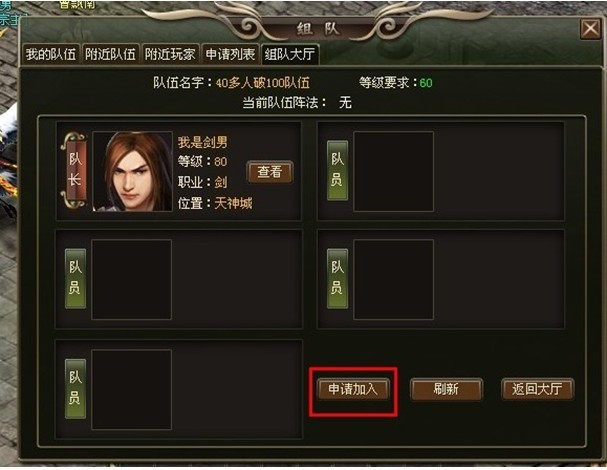Open the 我的队伍 tab
The height and width of the screenshot is (470, 607).
coord(51,54)
